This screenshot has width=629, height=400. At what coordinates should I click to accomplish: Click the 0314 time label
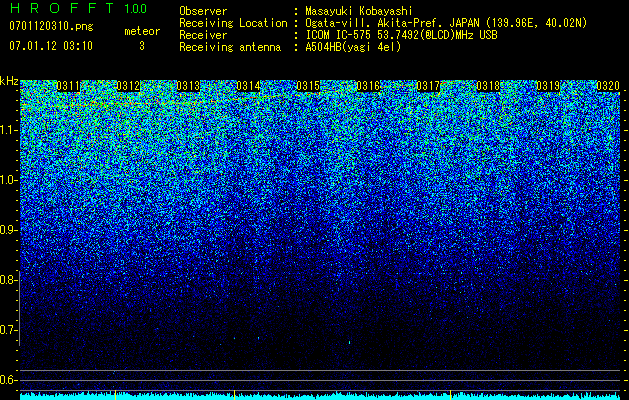point(248,86)
